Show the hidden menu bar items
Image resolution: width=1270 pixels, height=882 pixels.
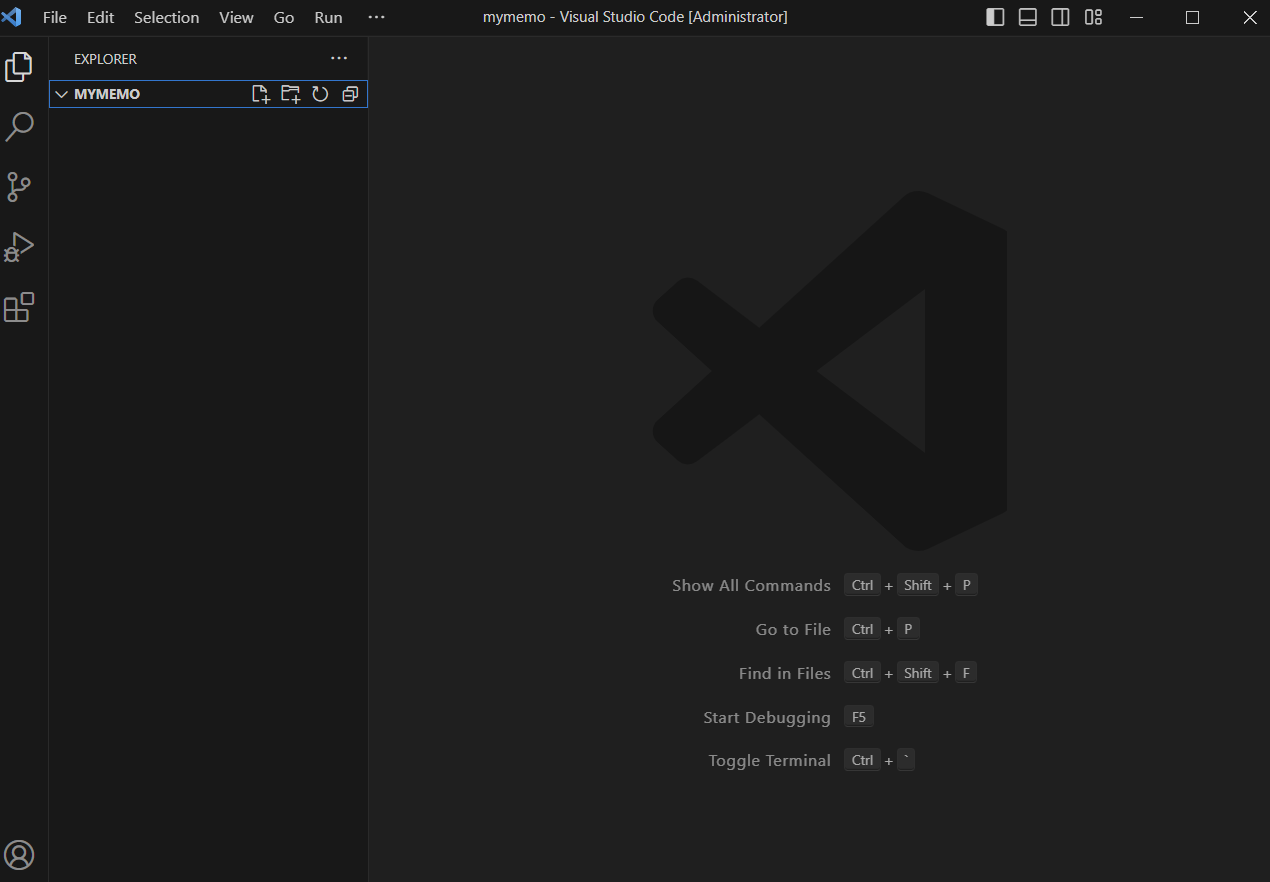pos(376,17)
